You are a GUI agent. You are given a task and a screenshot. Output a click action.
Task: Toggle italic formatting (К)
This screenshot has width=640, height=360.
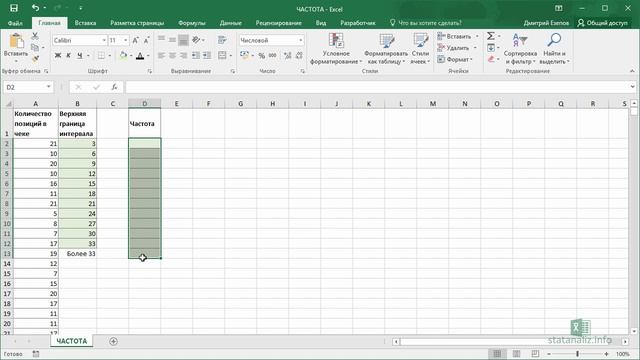point(69,56)
